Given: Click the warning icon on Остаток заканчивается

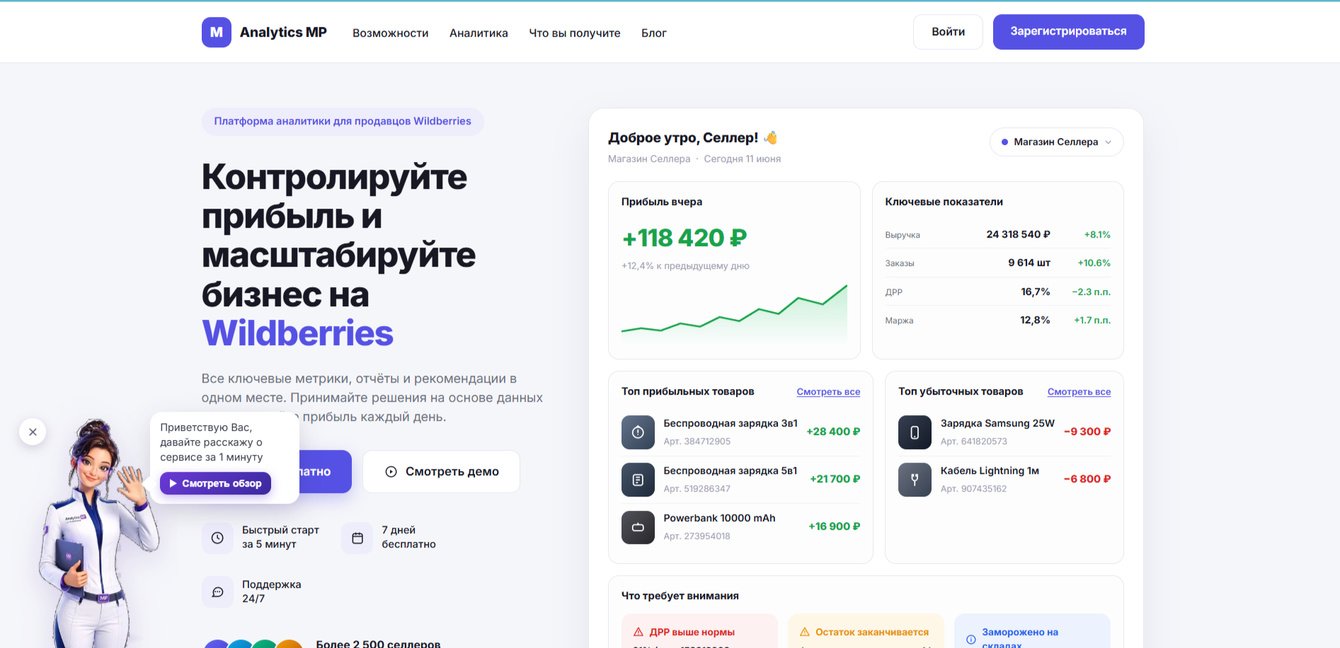Looking at the screenshot, I should click(x=804, y=632).
